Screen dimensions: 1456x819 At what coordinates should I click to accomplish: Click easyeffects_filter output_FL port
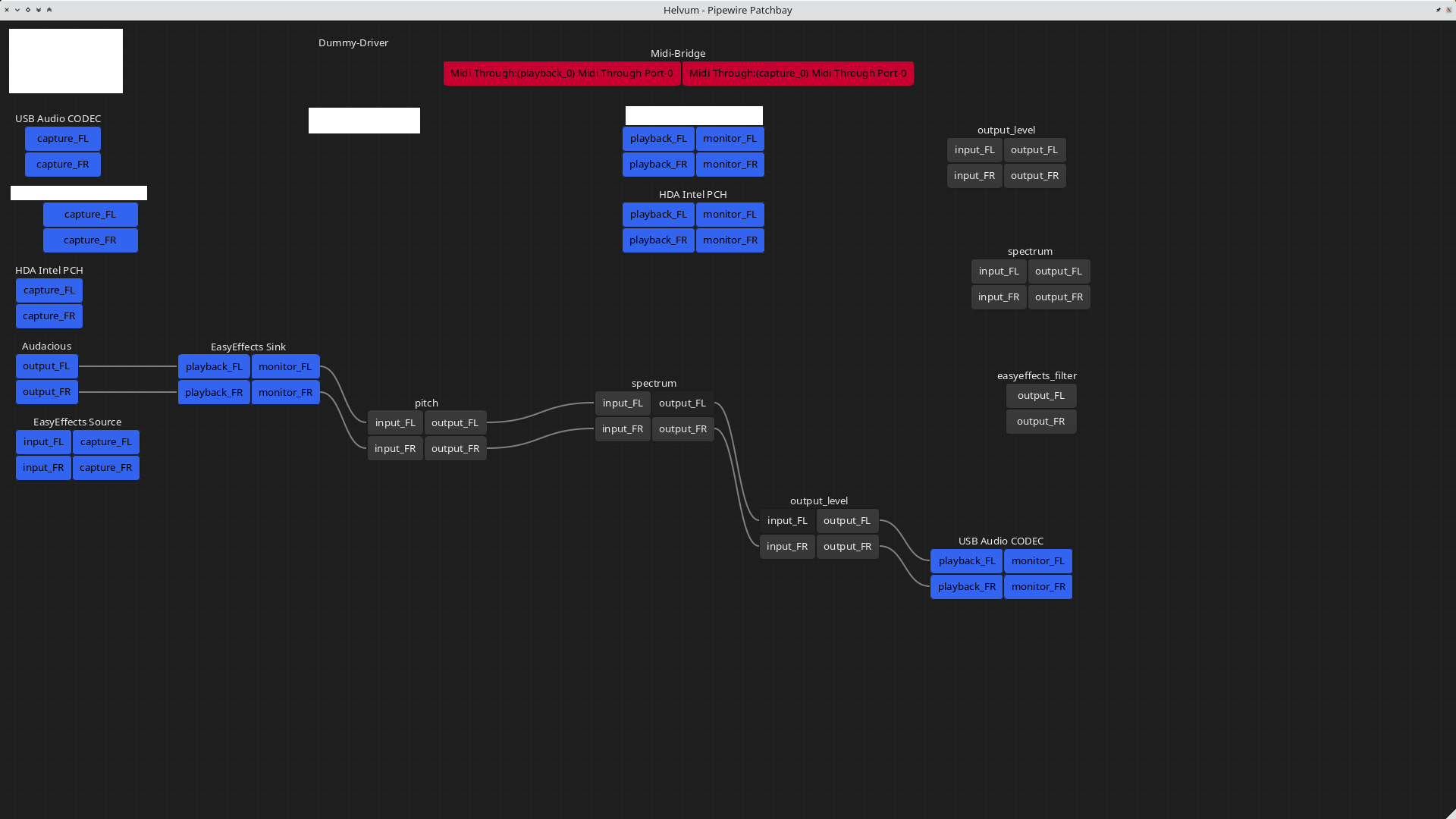[x=1040, y=396]
